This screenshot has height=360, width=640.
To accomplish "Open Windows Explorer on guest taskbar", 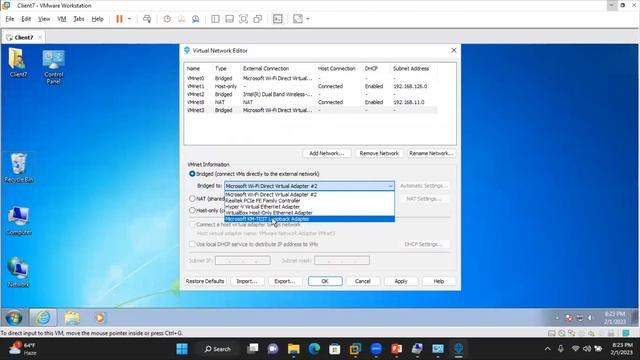I will coord(72,318).
